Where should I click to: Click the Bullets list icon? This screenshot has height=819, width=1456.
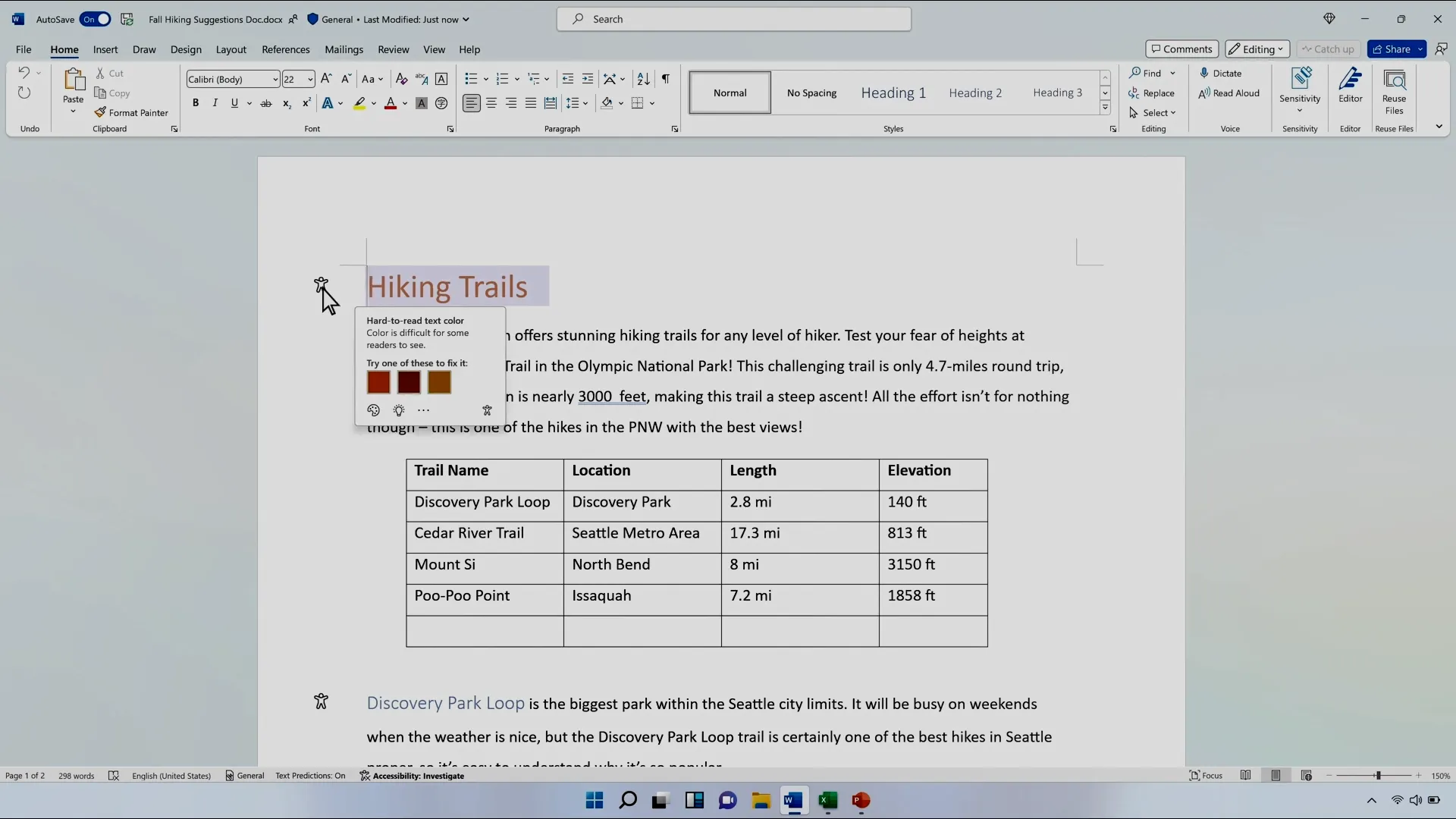click(470, 79)
